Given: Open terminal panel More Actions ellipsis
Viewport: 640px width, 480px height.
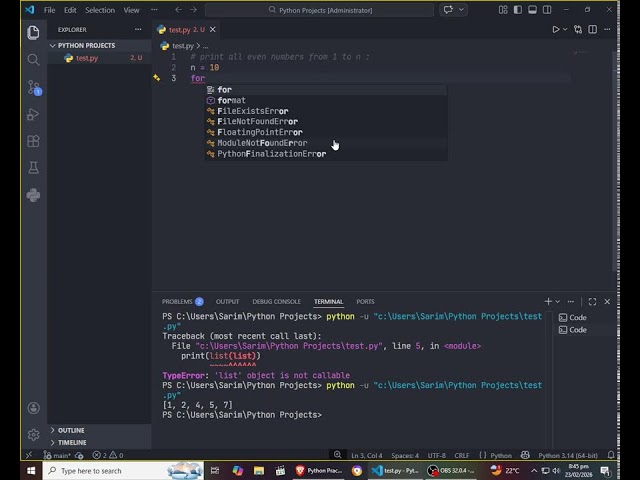Looking at the screenshot, I should 571,301.
